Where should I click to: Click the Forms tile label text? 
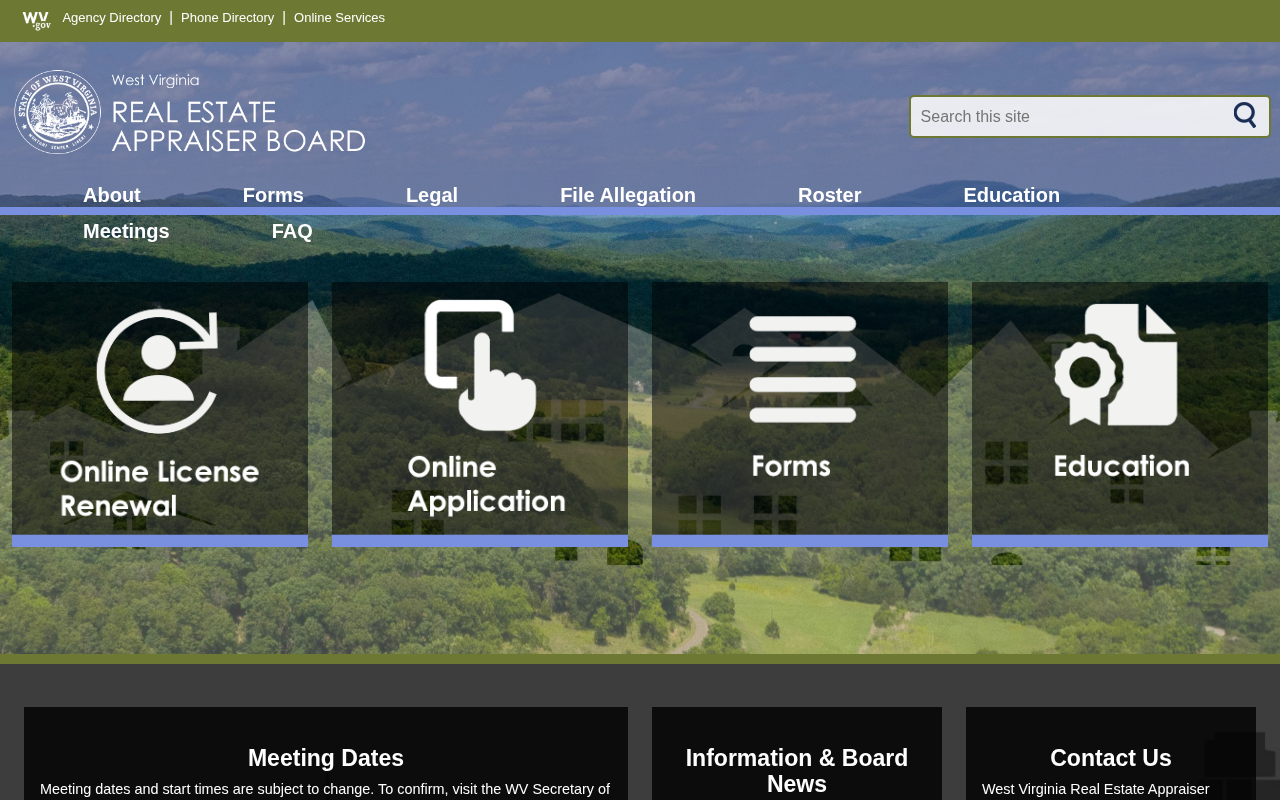(791, 466)
